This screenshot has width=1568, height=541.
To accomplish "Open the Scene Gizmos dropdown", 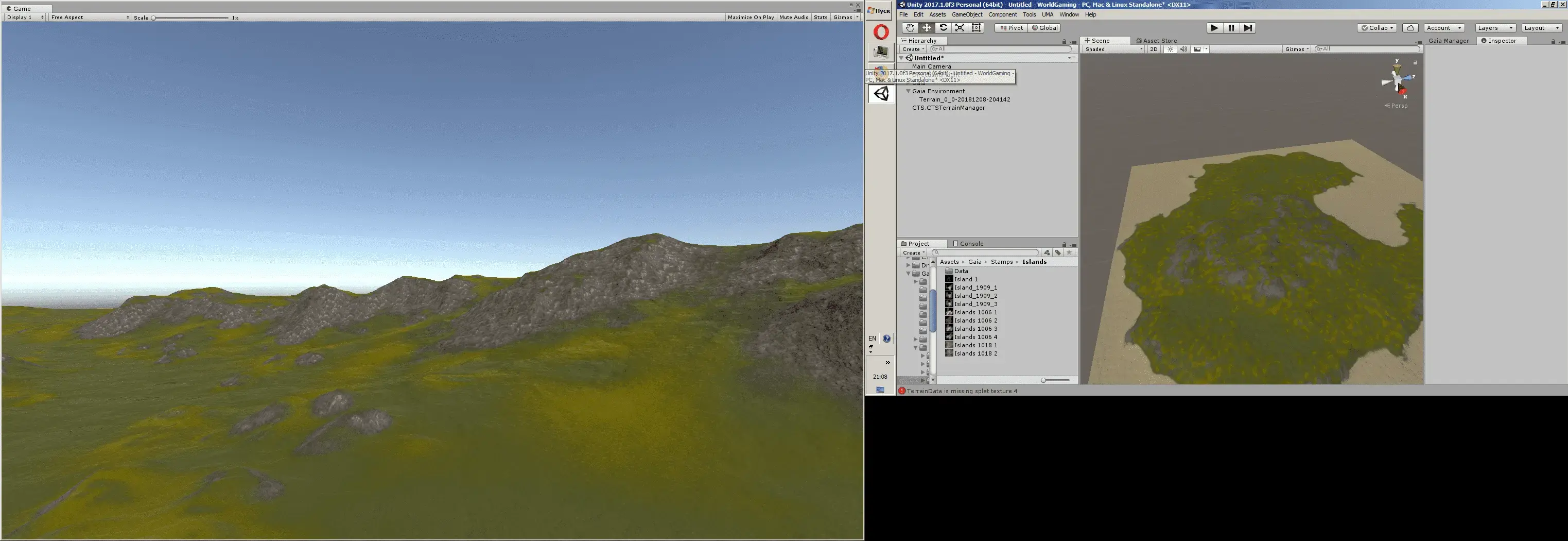I will (1297, 49).
